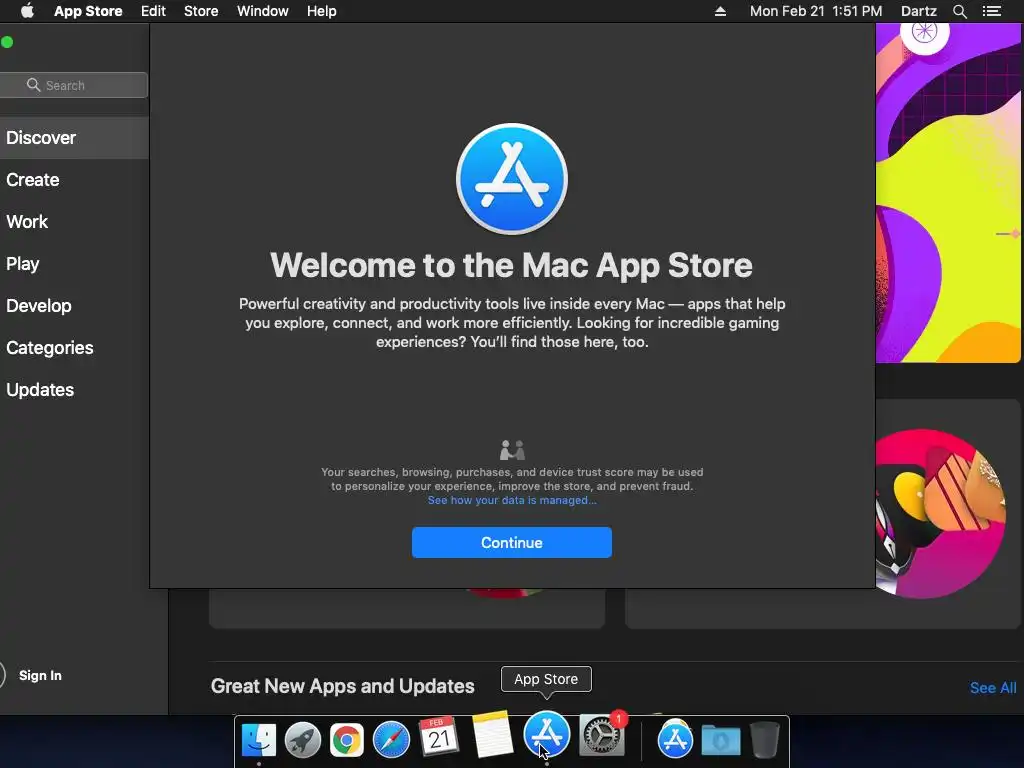Open Calendar from the Dock
The width and height of the screenshot is (1024, 768).
438,737
